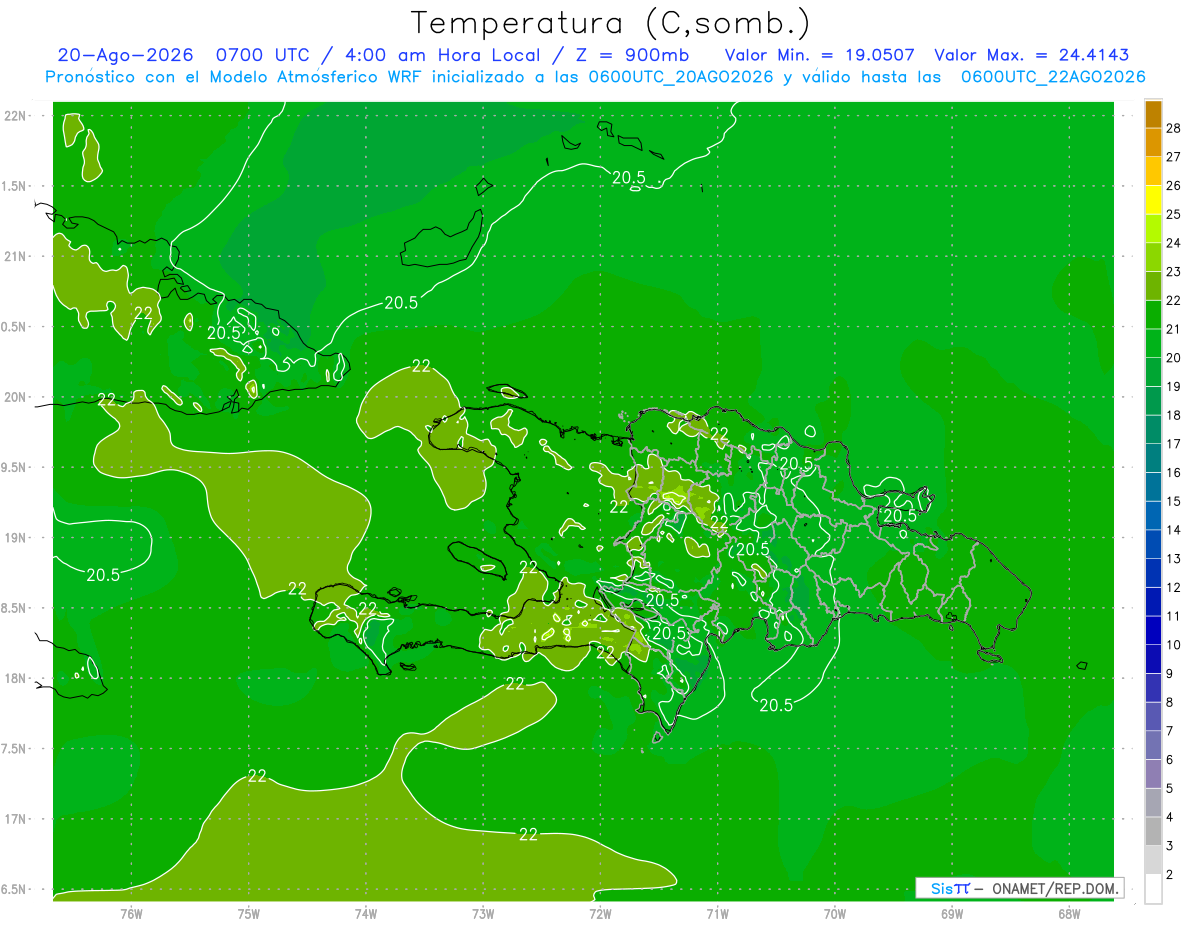Click the 'Valor Min. = 19.0507' readout

tap(818, 55)
